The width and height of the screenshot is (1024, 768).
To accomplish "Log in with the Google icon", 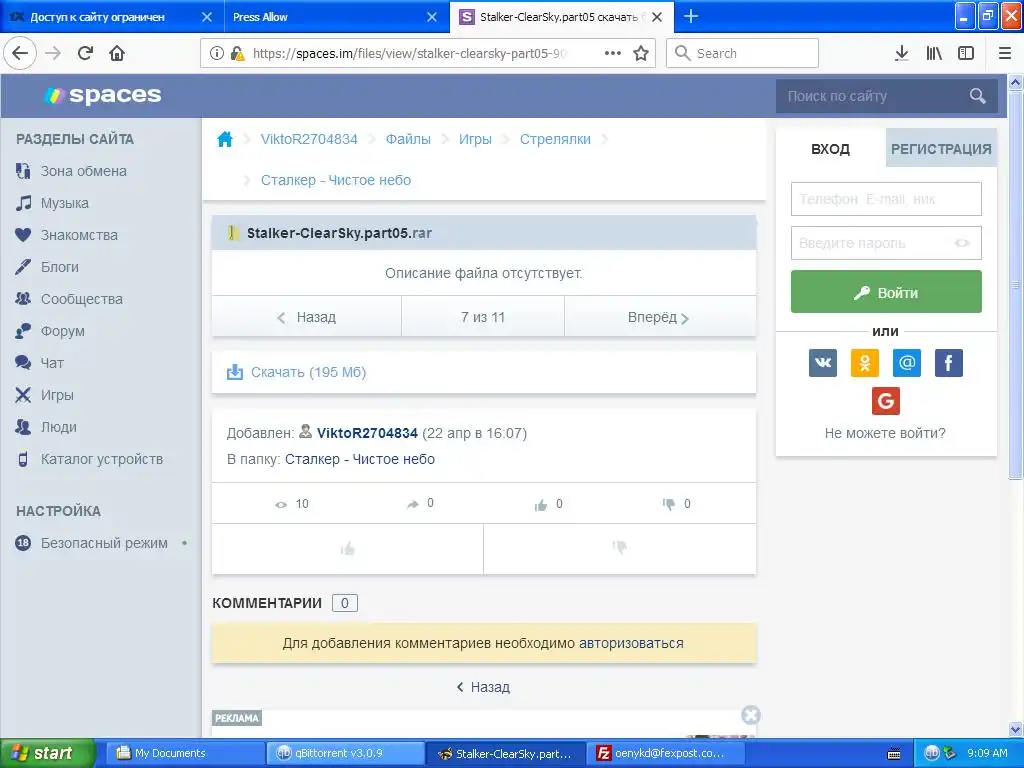I will [x=886, y=400].
